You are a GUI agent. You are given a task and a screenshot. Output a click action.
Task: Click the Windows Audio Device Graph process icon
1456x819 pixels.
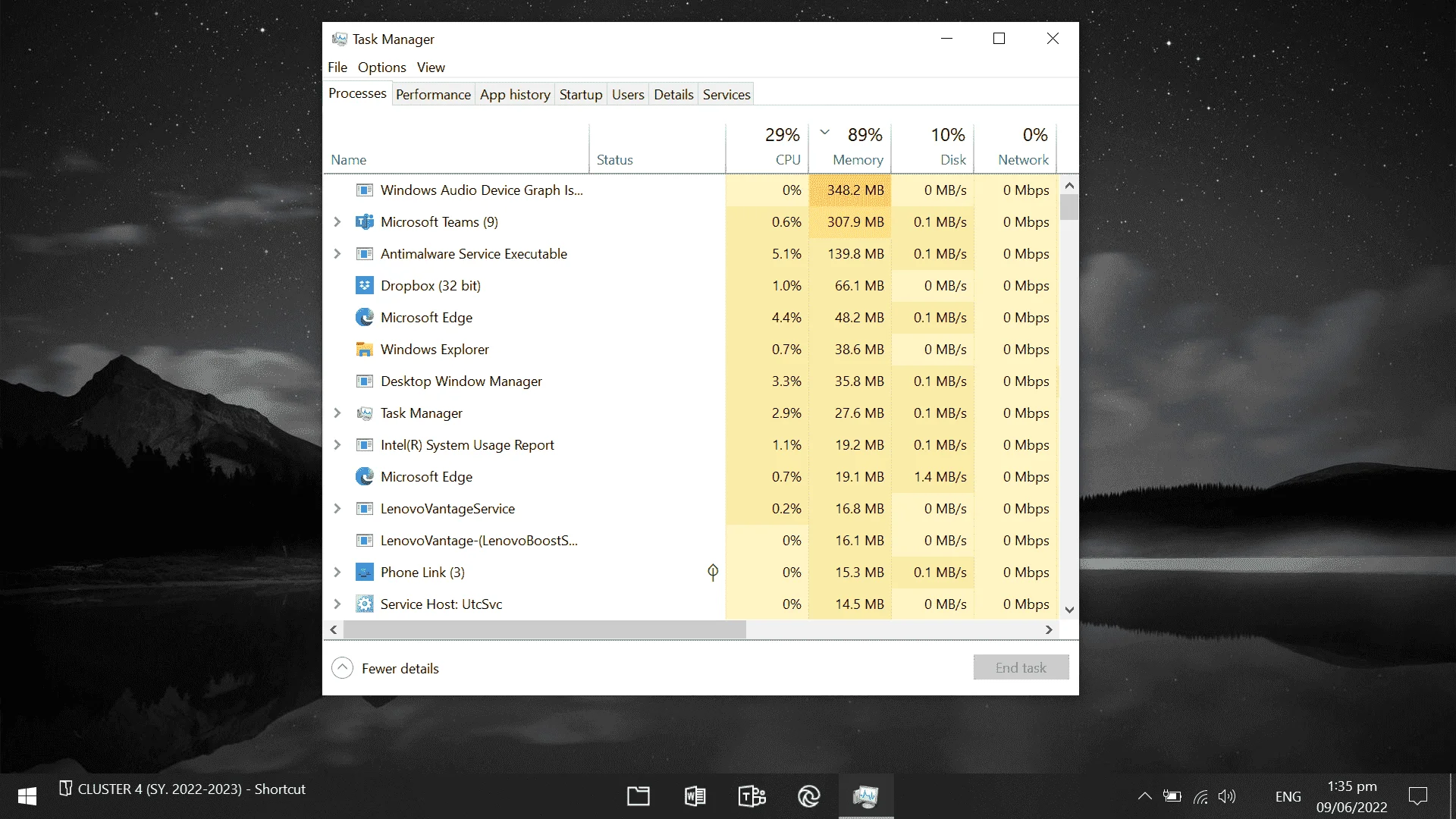365,190
